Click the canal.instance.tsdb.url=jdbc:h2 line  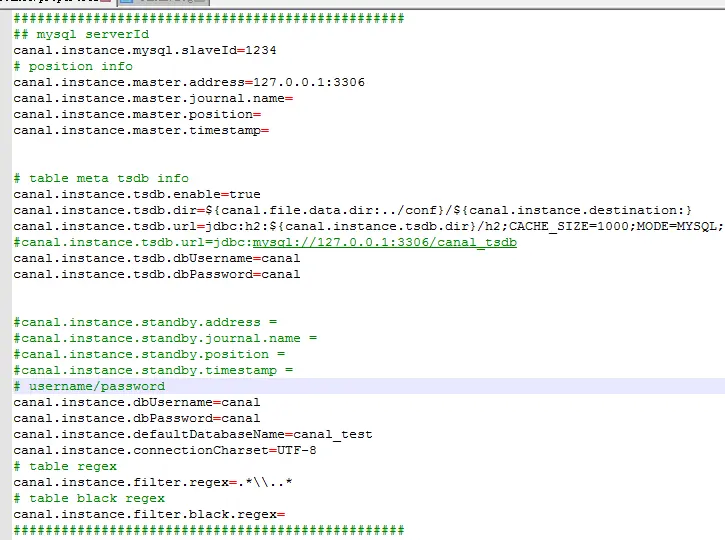tap(368, 226)
